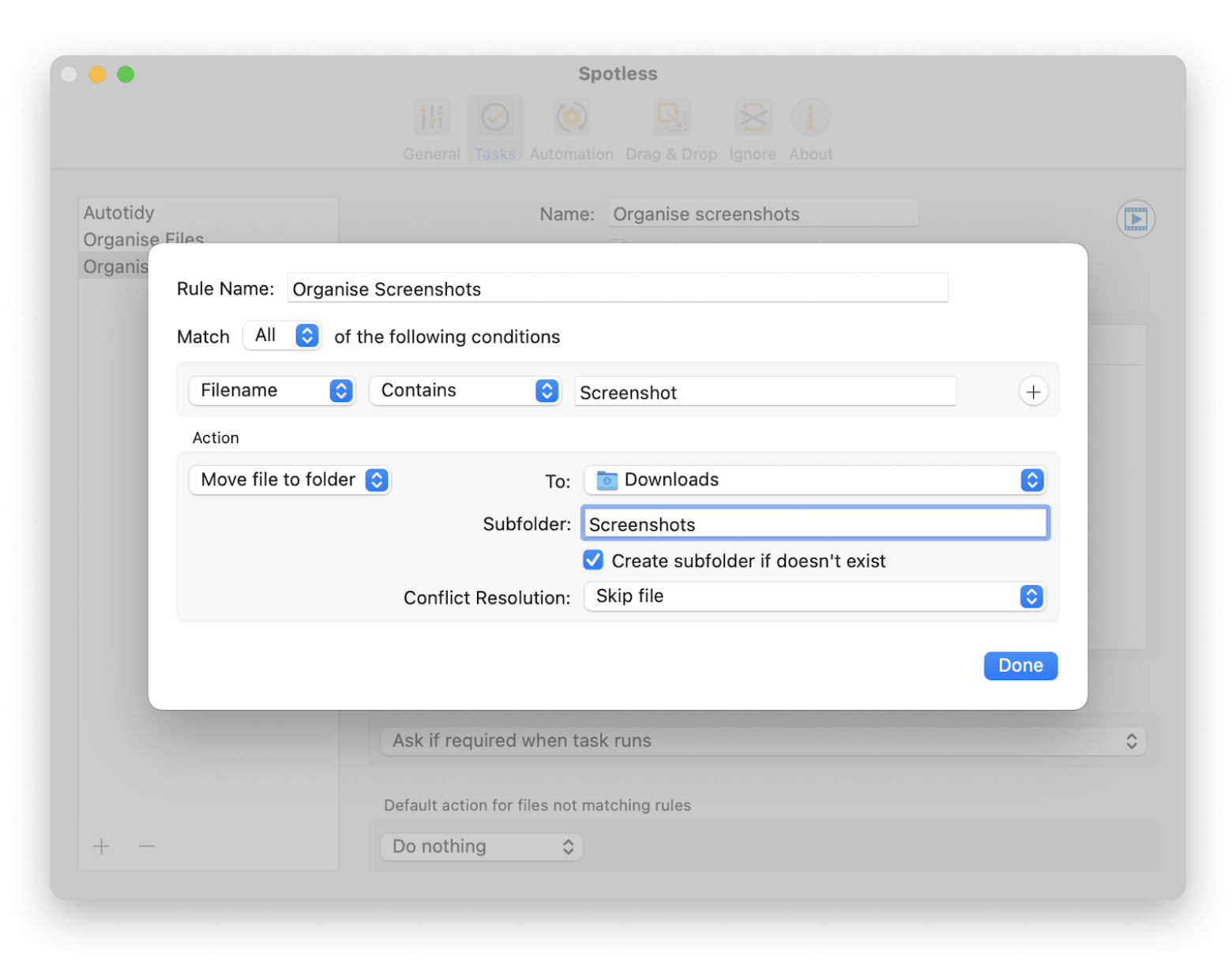Click the Rule Name text field
This screenshot has width=1232, height=973.
tap(618, 288)
